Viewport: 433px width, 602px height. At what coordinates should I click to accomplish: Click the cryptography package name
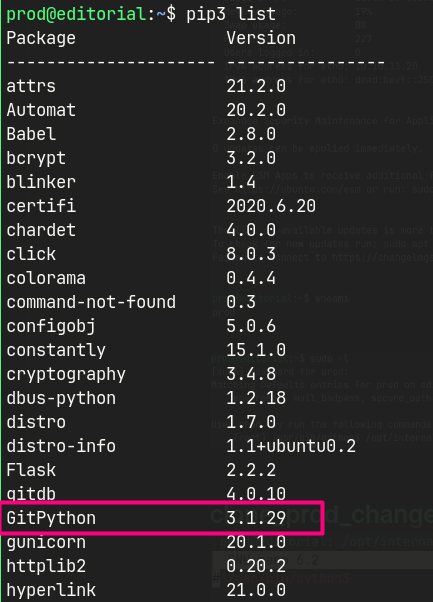coord(66,374)
